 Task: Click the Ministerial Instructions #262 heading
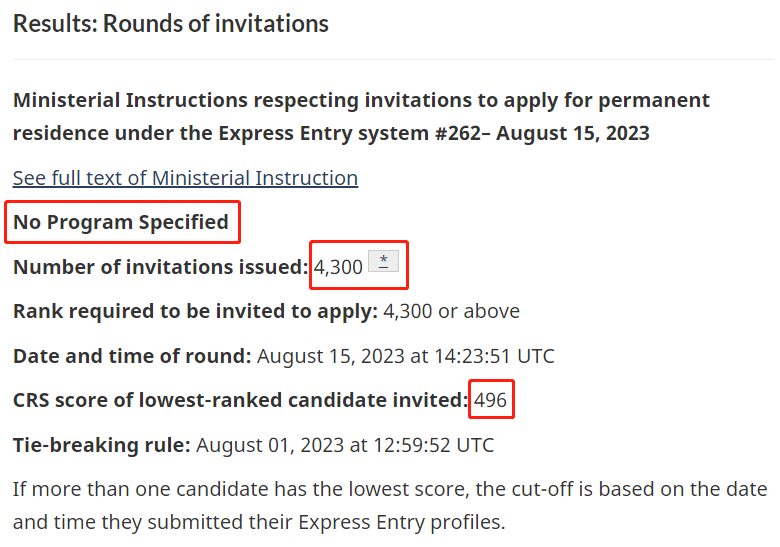[x=361, y=116]
